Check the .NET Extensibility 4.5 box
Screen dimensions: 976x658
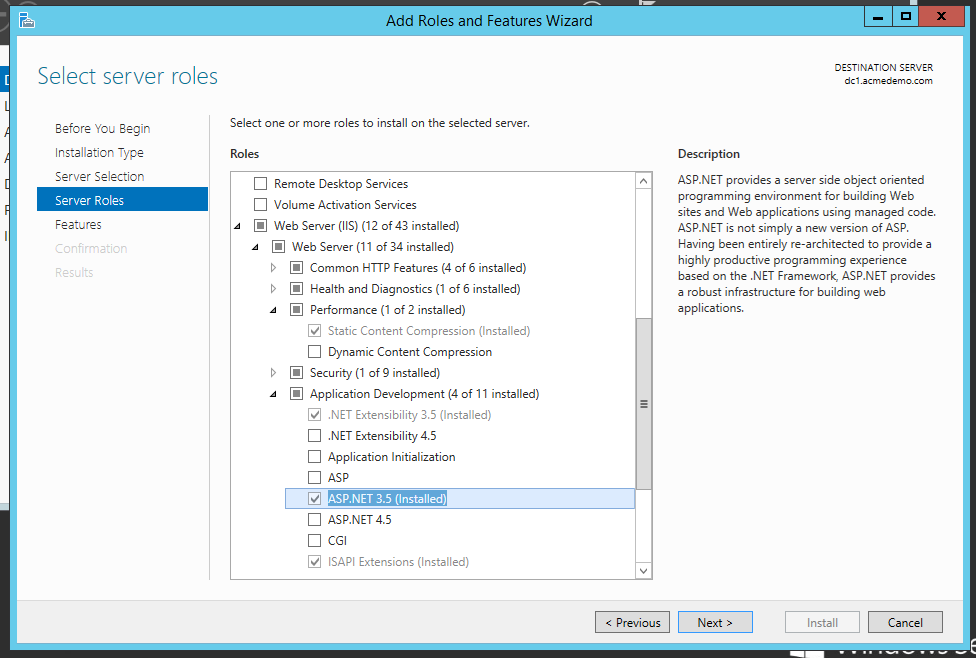click(x=315, y=436)
